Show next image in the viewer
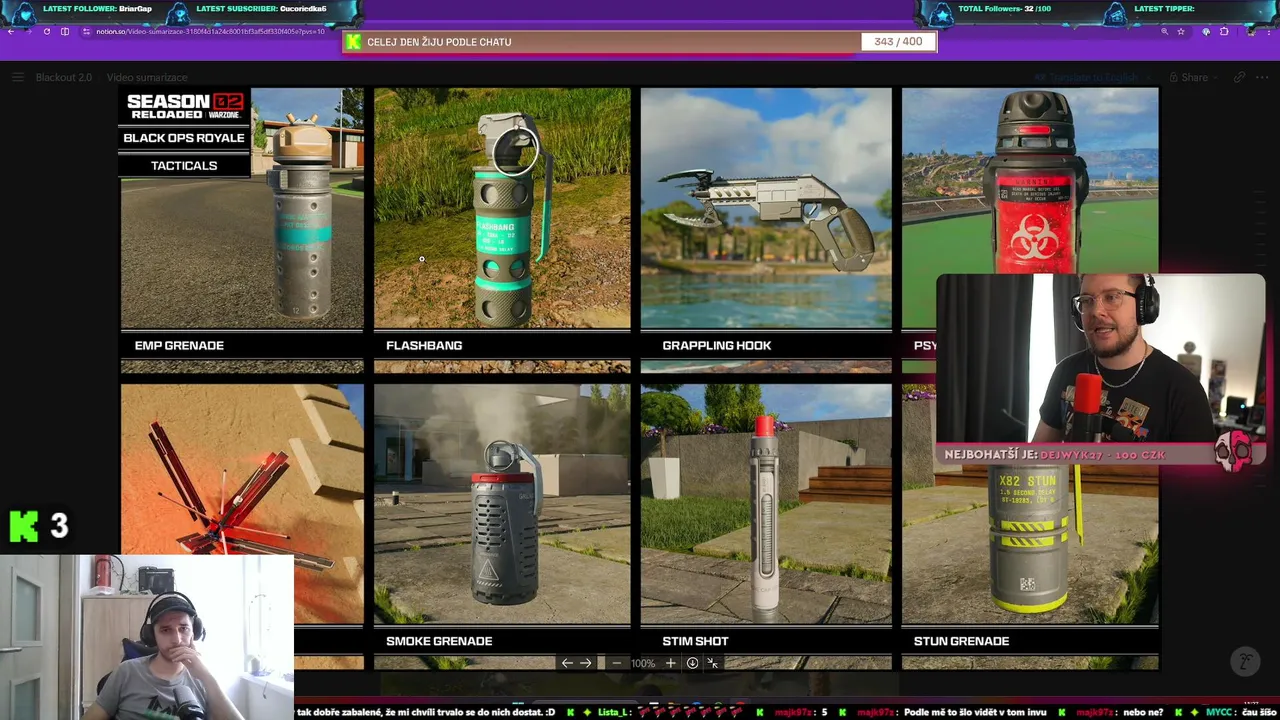 pos(586,663)
